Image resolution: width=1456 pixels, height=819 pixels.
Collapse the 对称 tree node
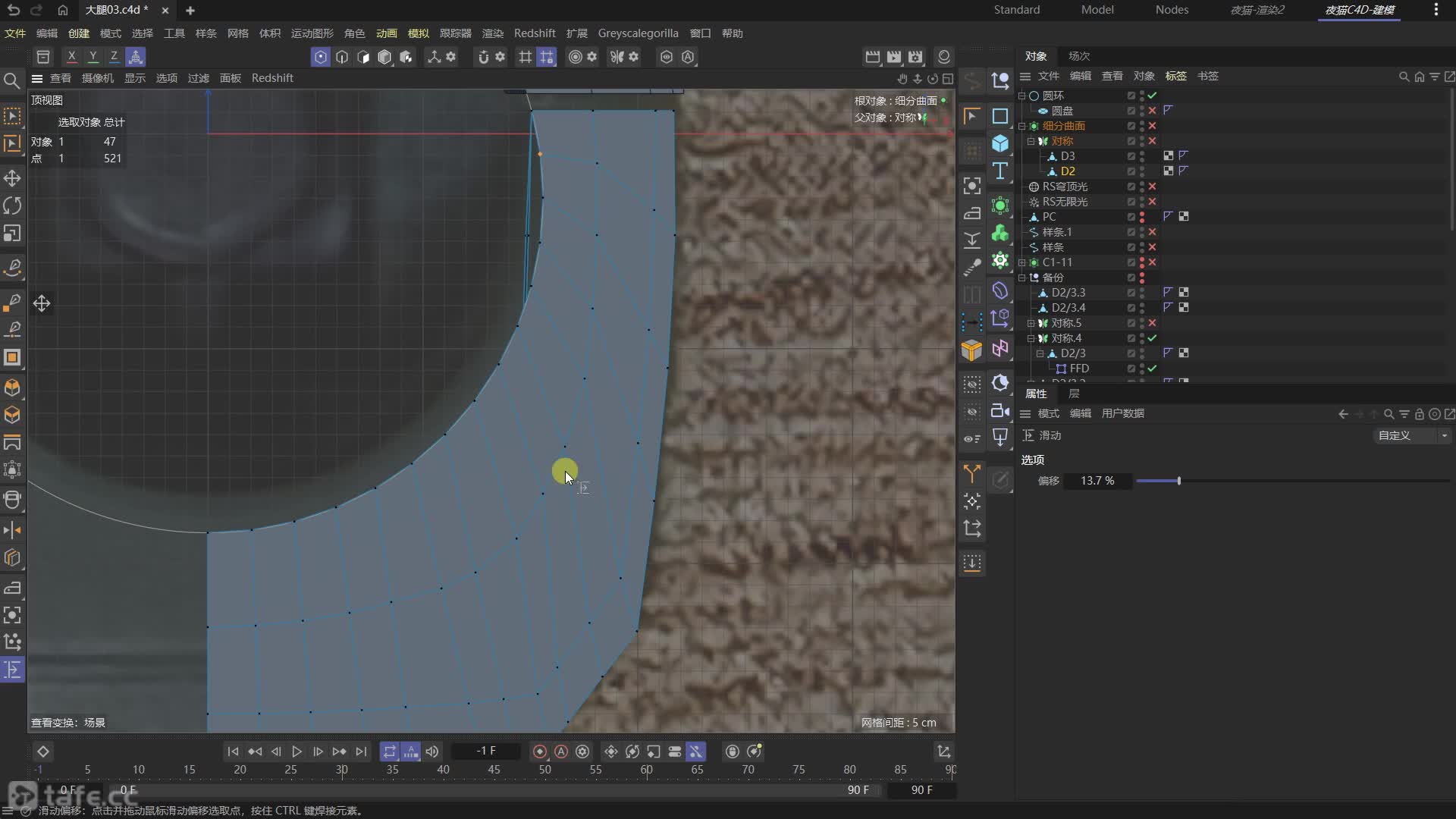coord(1031,141)
